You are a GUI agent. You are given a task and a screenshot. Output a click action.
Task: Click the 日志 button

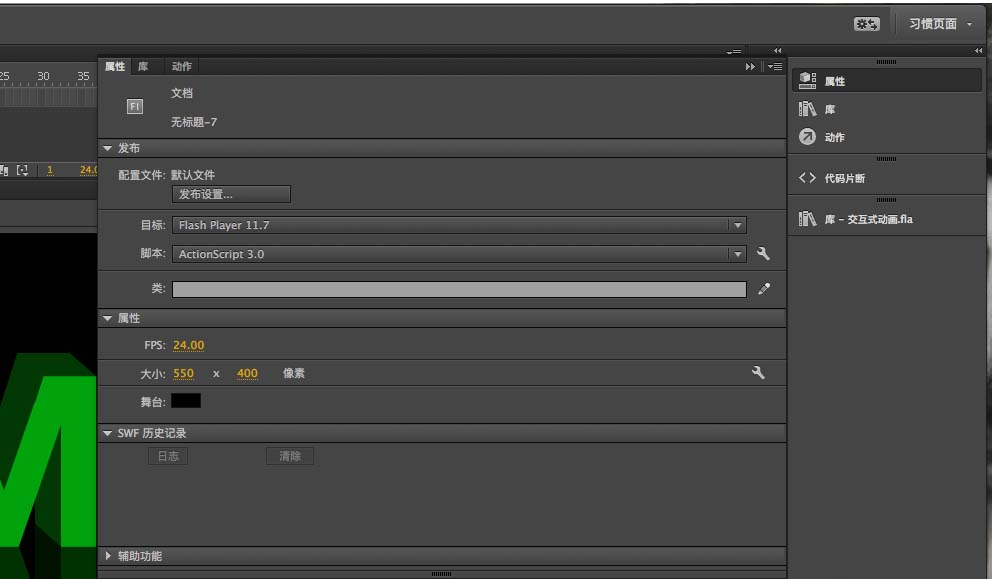coord(168,456)
